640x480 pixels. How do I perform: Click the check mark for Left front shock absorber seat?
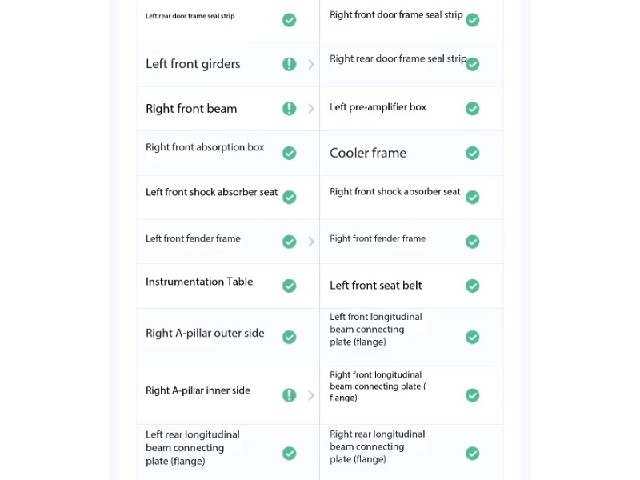[x=289, y=197]
